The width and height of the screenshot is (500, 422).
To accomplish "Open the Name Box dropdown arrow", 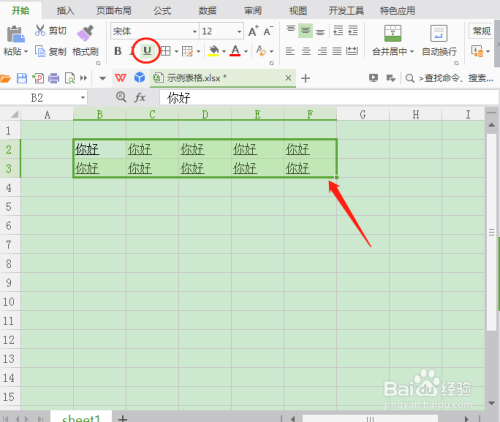I will point(83,98).
